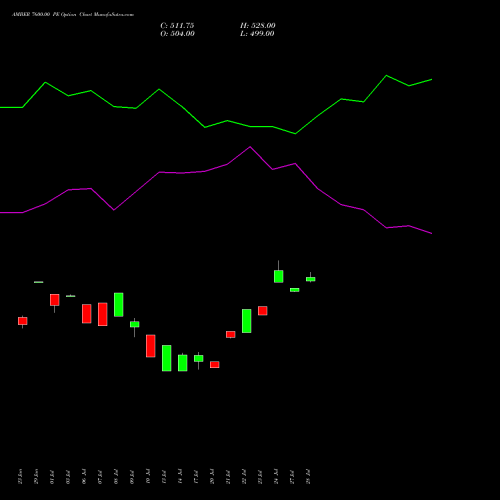Image resolution: width=500 pixels, height=500 pixels.
Task: Select the tall green candle above 24 Jul
Action: [279, 276]
